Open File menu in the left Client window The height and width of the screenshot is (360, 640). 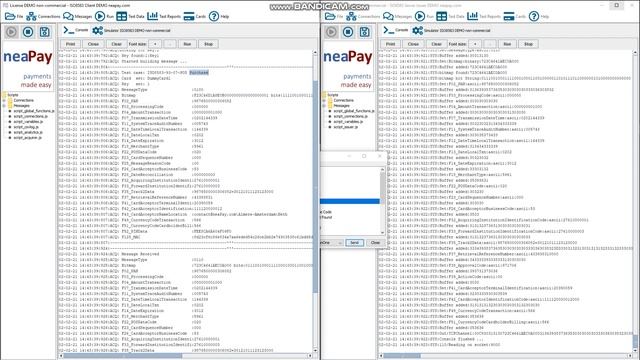14,16
